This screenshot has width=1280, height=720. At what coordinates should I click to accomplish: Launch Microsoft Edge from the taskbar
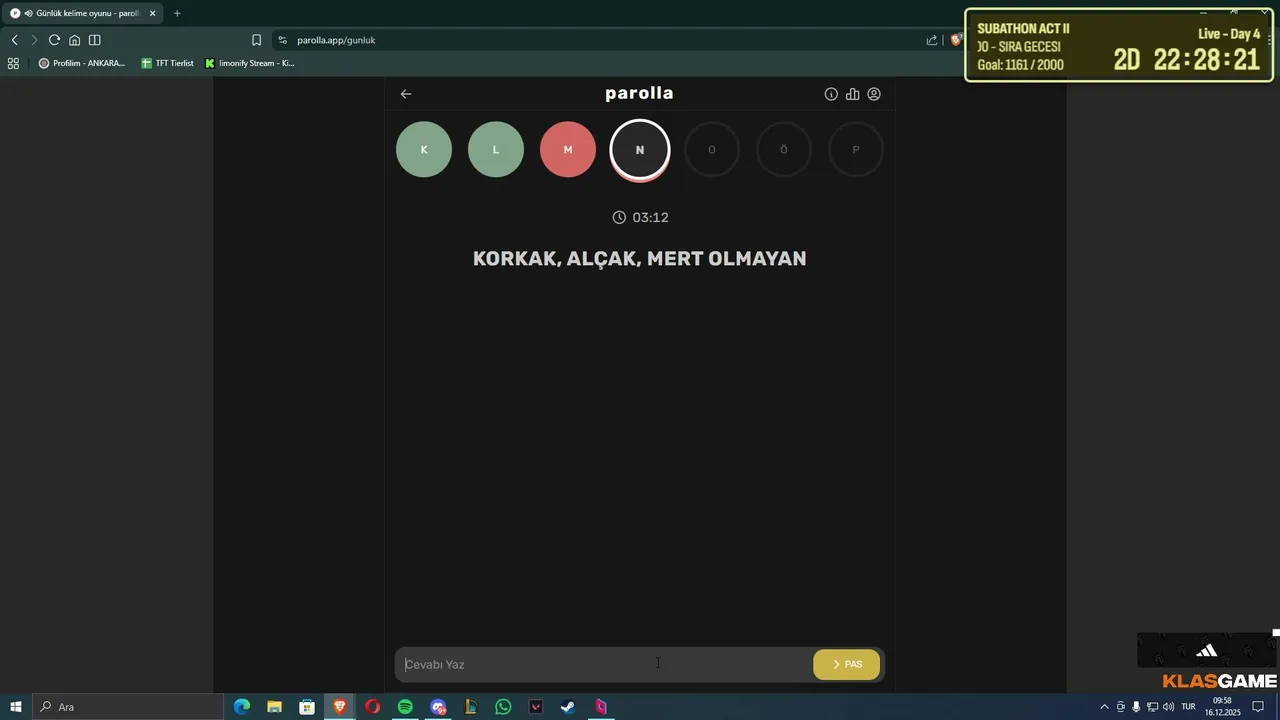(x=242, y=707)
